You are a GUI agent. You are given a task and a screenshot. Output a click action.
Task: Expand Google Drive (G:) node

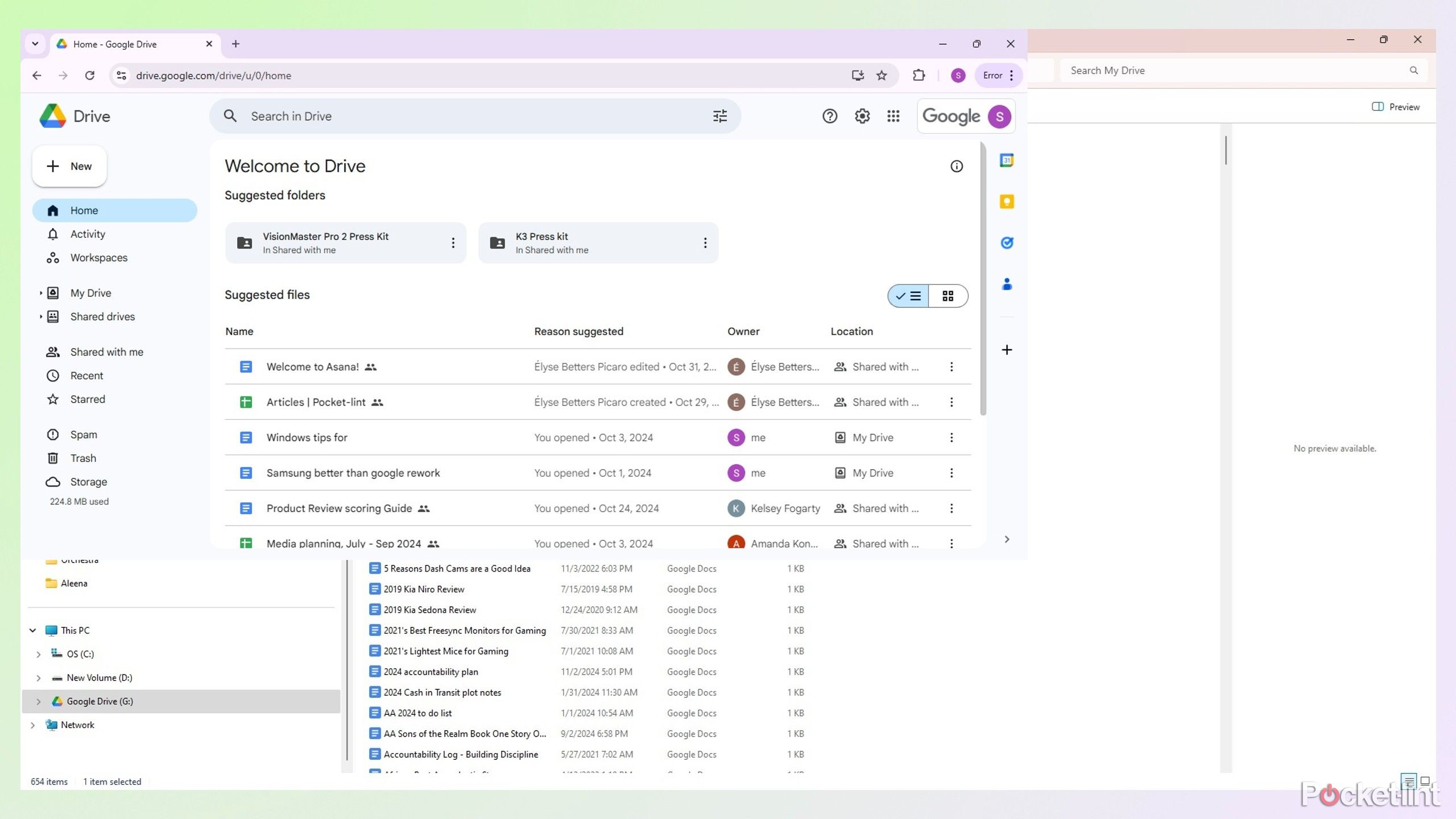(38, 701)
